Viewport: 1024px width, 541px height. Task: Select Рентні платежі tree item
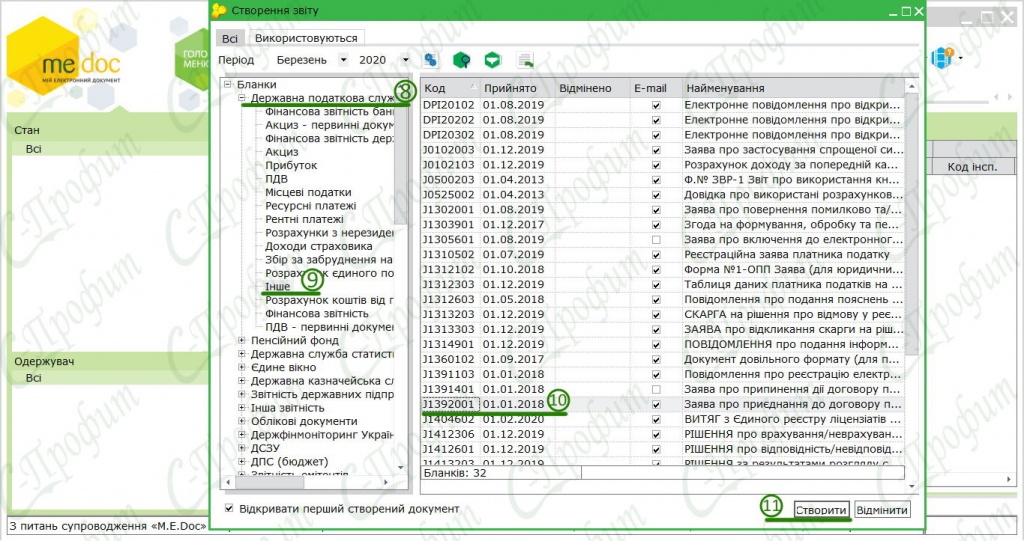point(304,220)
